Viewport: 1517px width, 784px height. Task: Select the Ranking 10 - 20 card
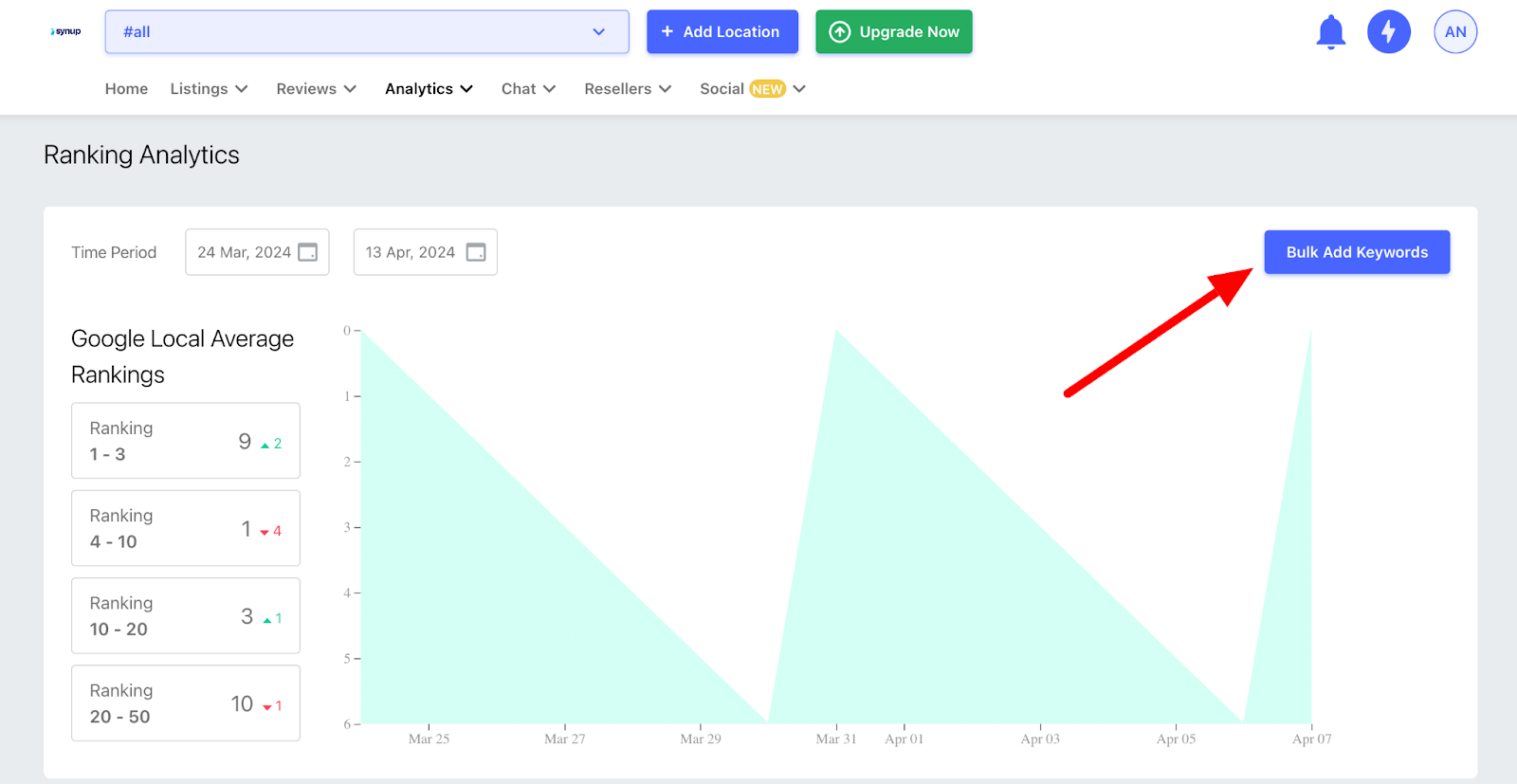[186, 615]
